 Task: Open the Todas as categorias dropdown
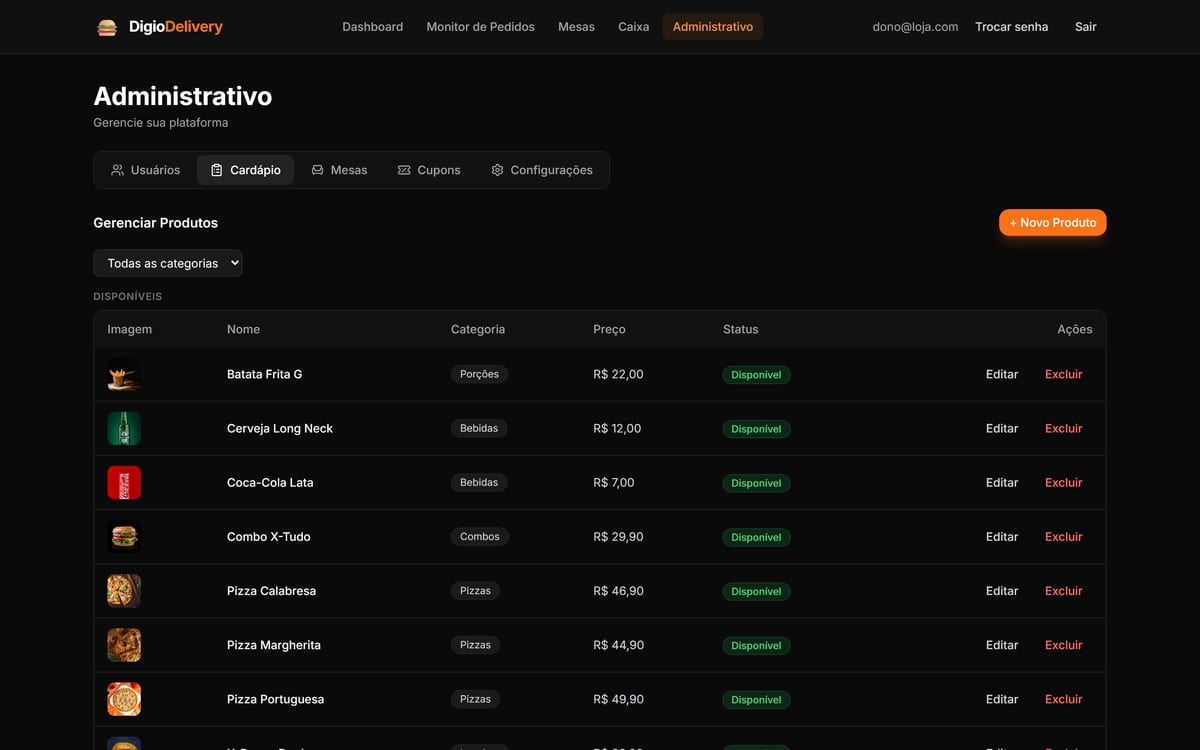168,263
